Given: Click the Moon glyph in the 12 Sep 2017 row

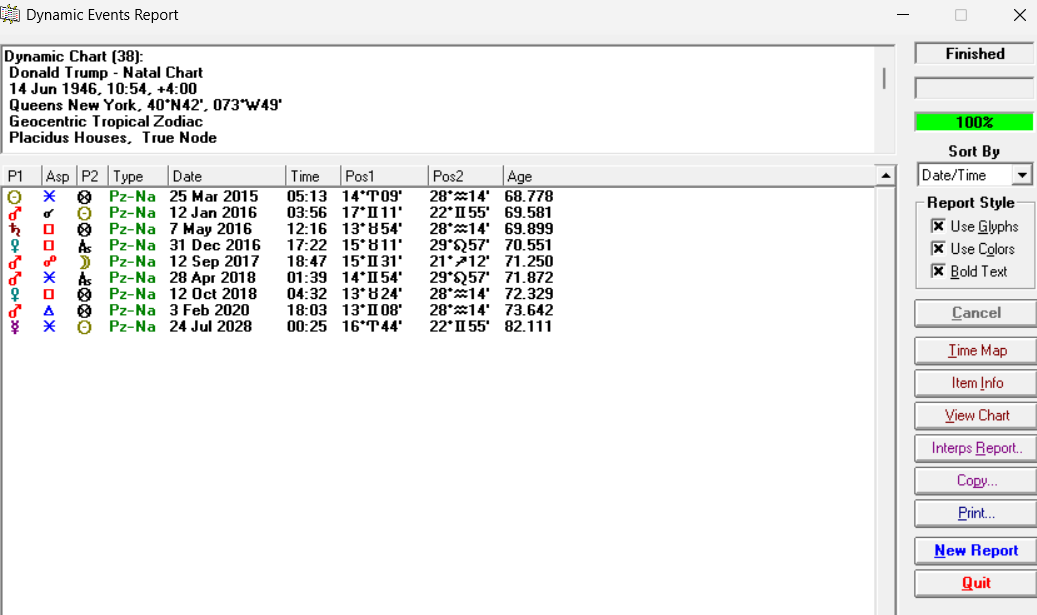Looking at the screenshot, I should pos(84,262).
